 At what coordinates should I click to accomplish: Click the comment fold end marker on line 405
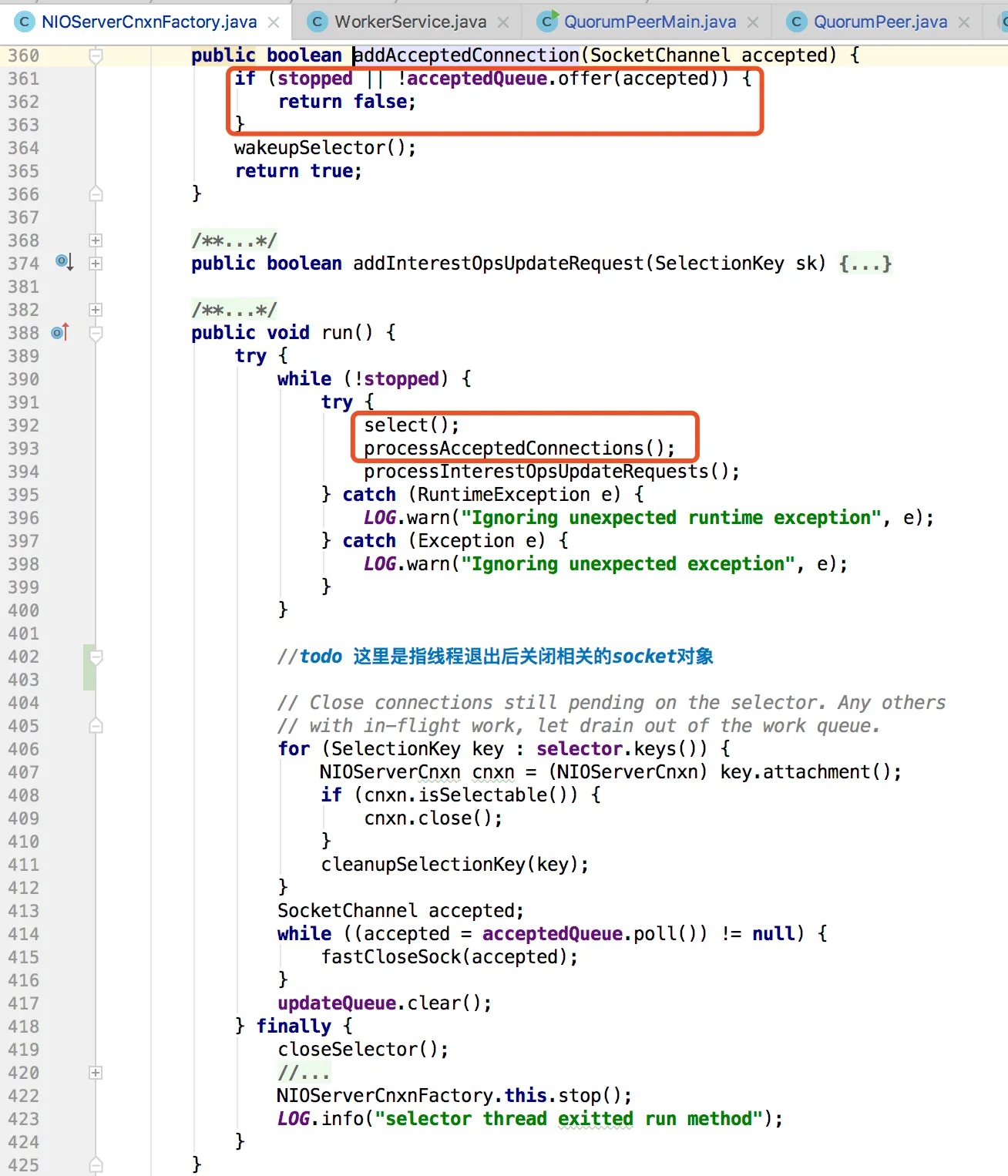point(96,725)
